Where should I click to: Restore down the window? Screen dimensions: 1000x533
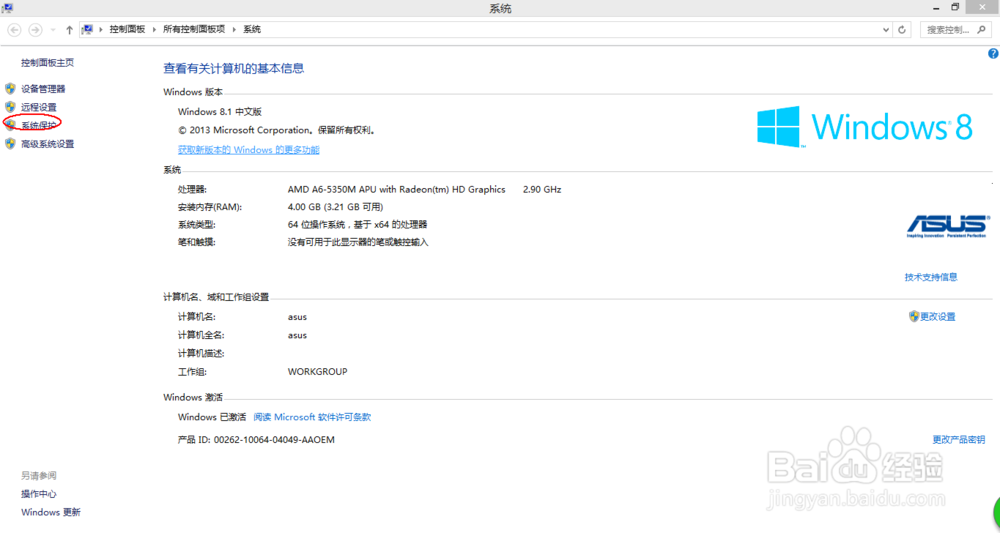pos(955,7)
